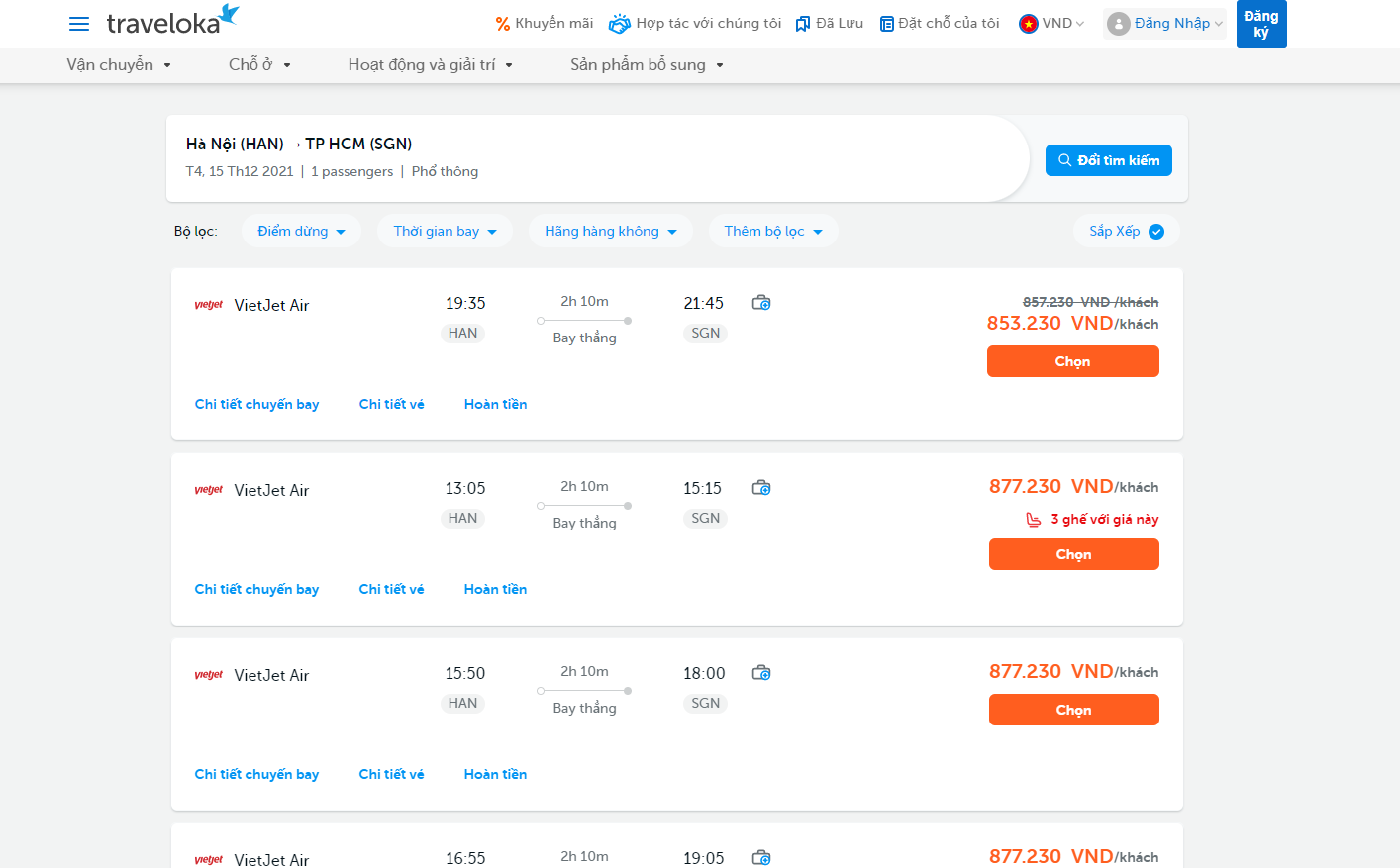
Task: Click baggage icon on 16:55 flight
Action: (x=761, y=858)
